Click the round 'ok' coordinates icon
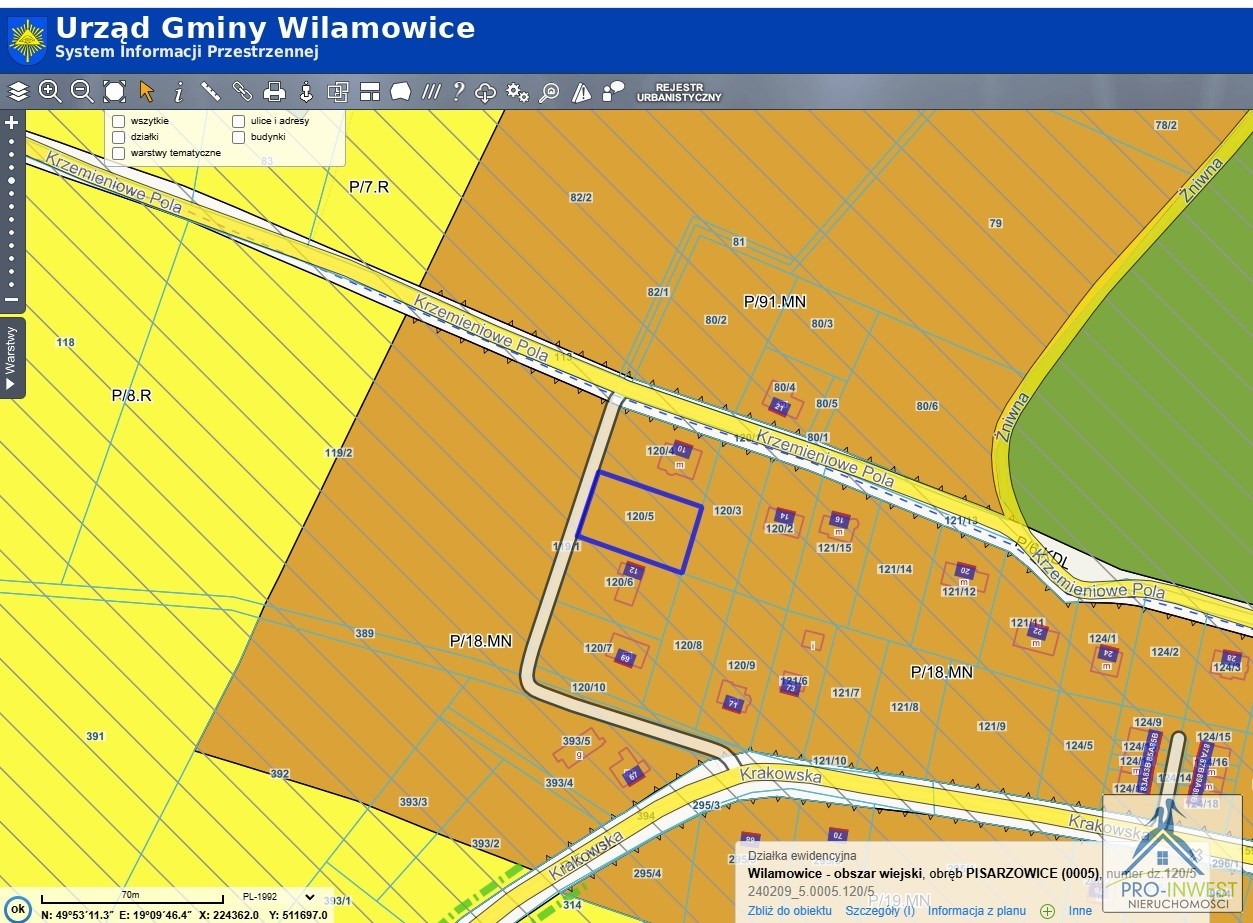Screen dimensions: 1253x923 click(x=17, y=908)
